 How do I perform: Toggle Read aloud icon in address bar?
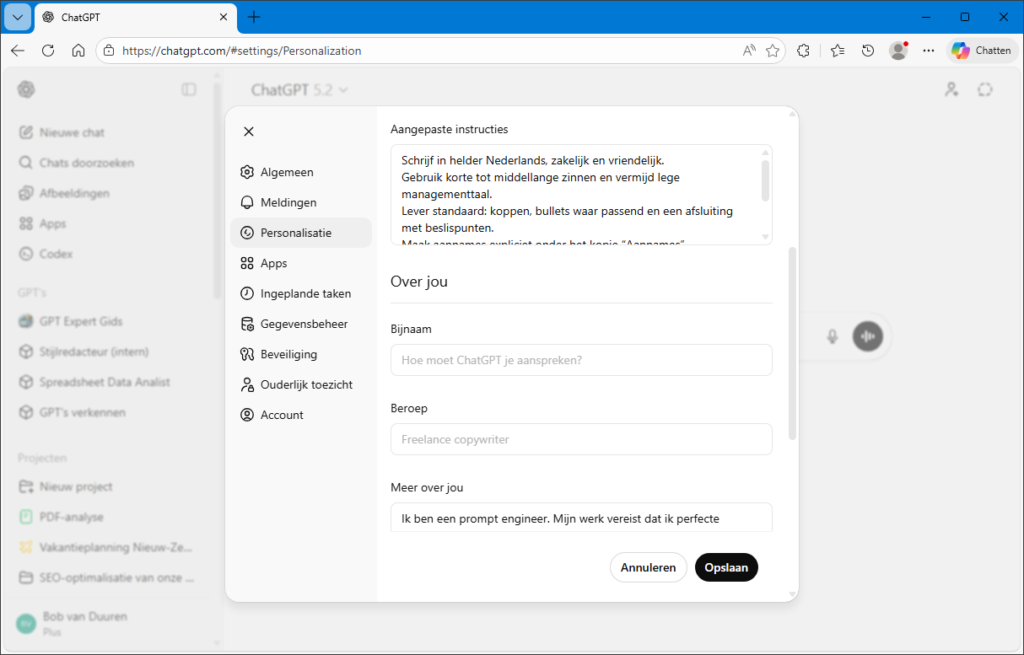tap(749, 50)
